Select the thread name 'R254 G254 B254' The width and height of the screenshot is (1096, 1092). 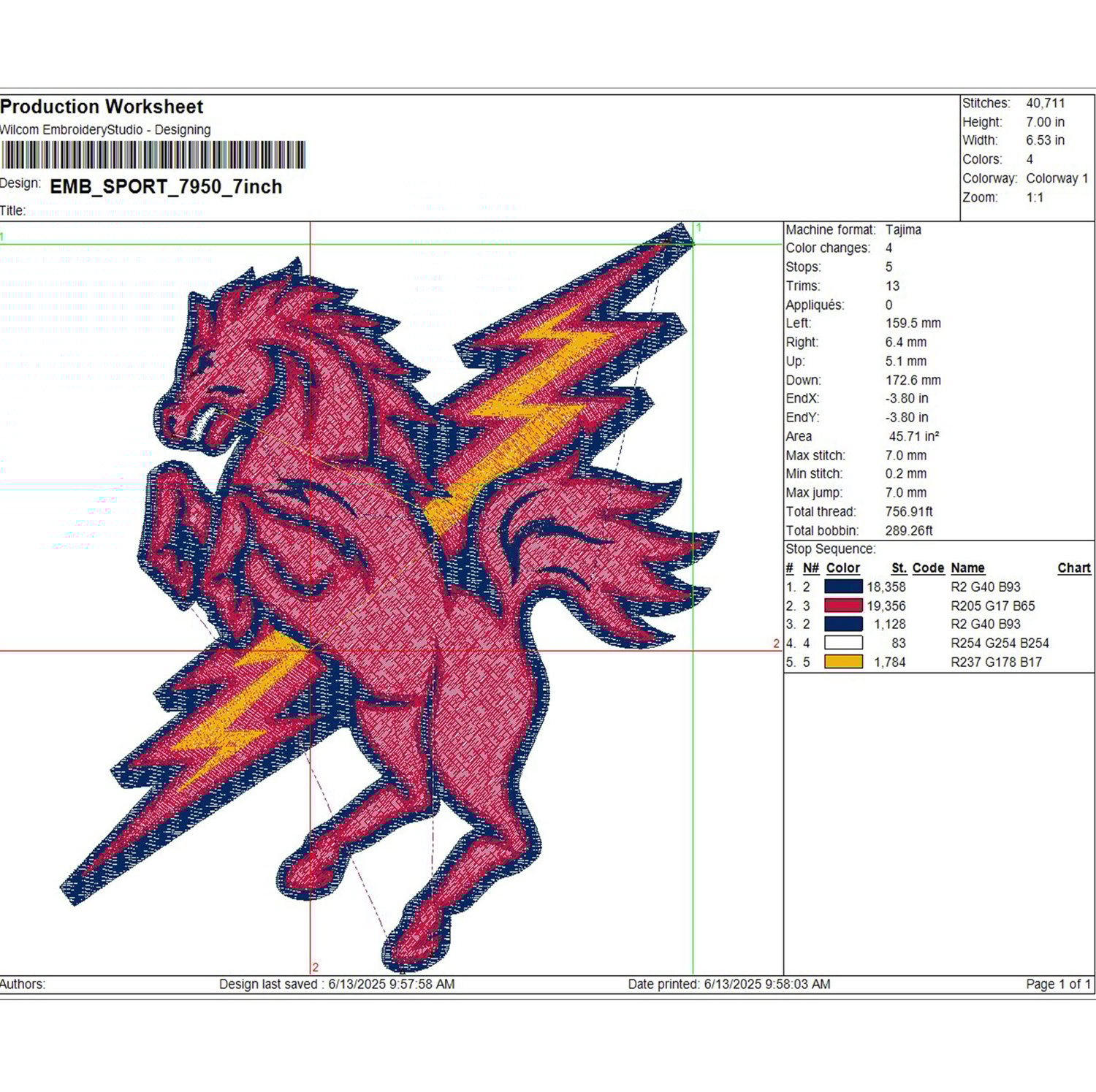click(x=1000, y=643)
